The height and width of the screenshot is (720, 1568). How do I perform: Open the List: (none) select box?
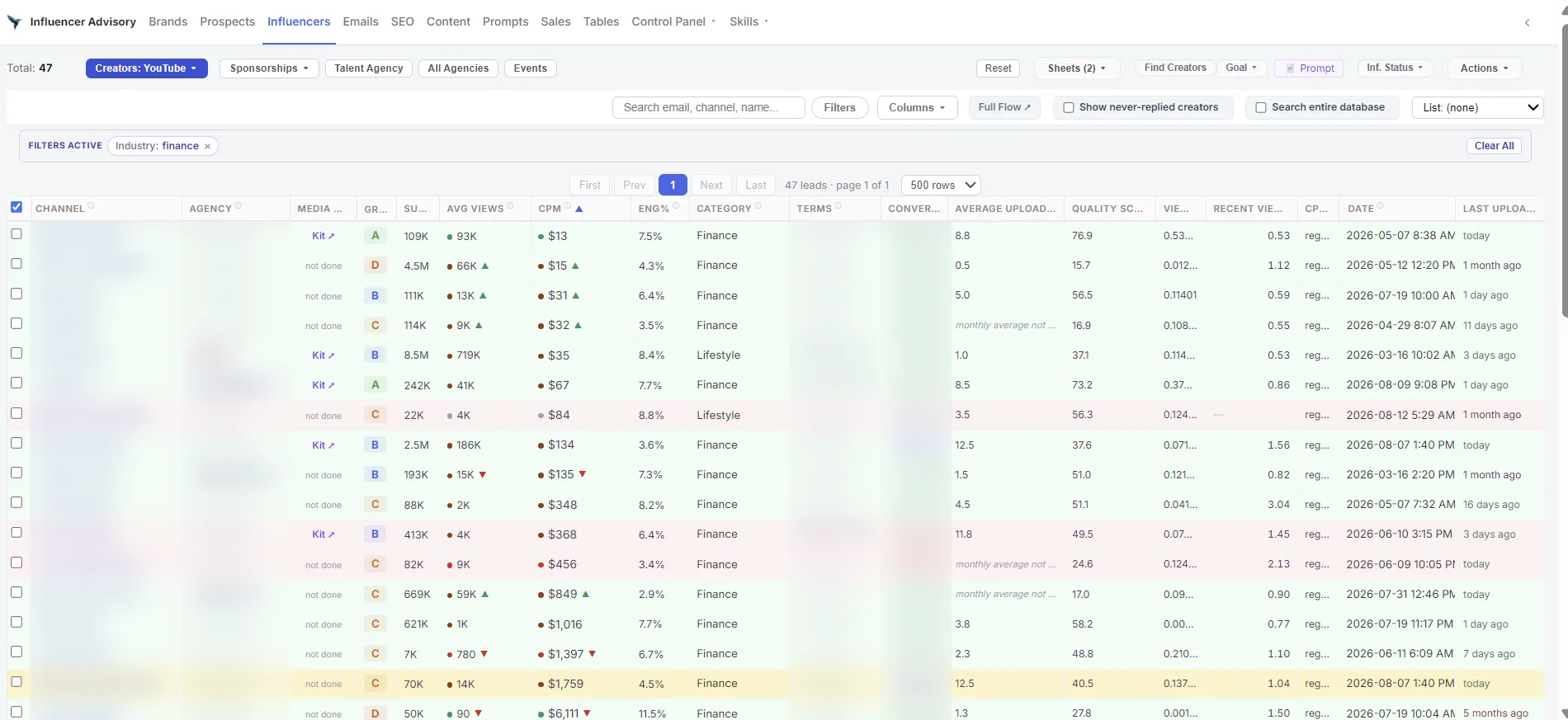[x=1477, y=107]
